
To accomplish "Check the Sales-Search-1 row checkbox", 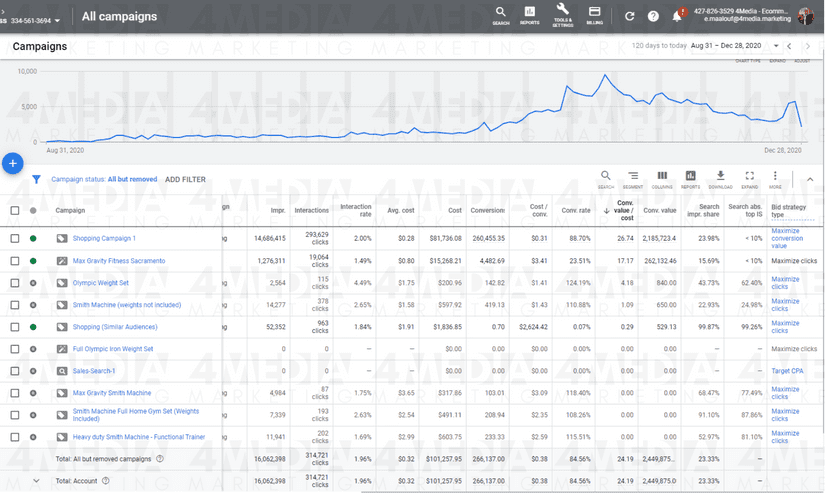I will [x=15, y=371].
